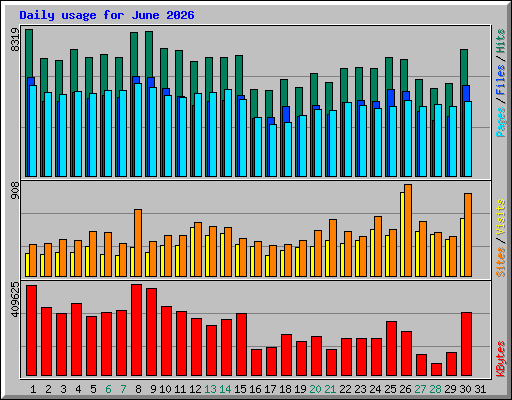This screenshot has height=400, width=512.
Task: Click weekend day 6 on the date axis
Action: coord(108,389)
